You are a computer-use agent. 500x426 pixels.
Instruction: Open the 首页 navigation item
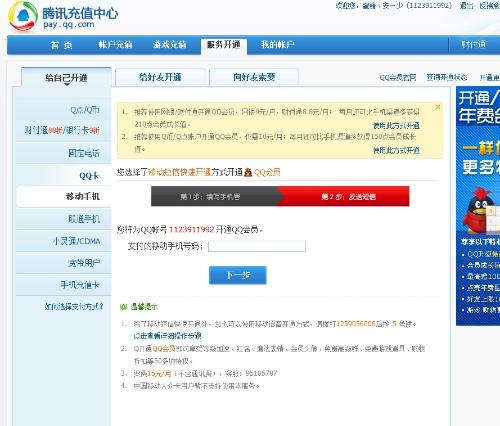coord(62,45)
